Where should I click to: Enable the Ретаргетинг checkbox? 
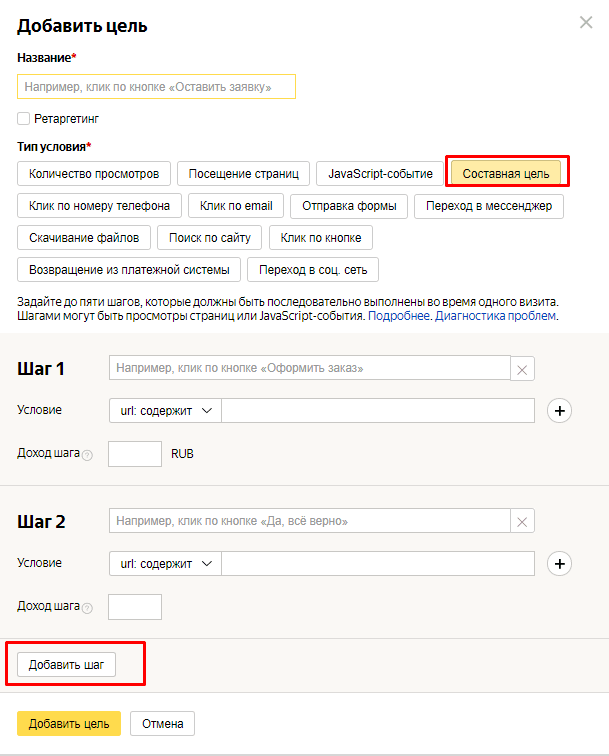(24, 119)
